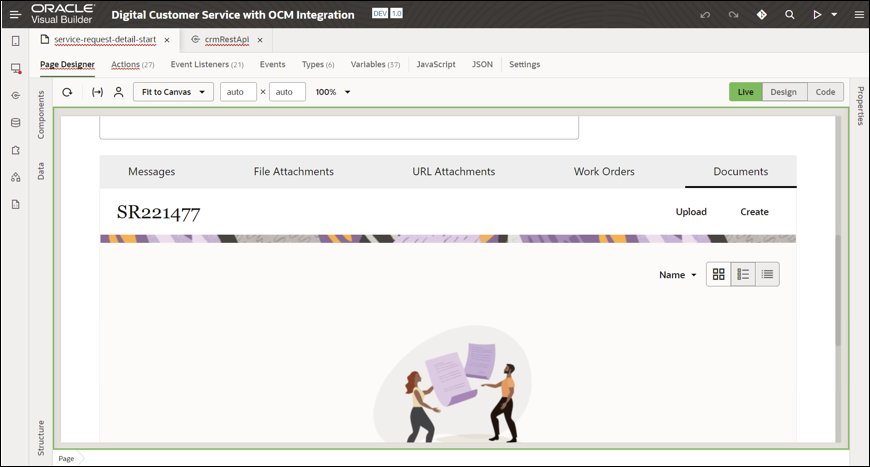Click the Reload page refresh icon
This screenshot has height=467, width=870.
(x=67, y=92)
